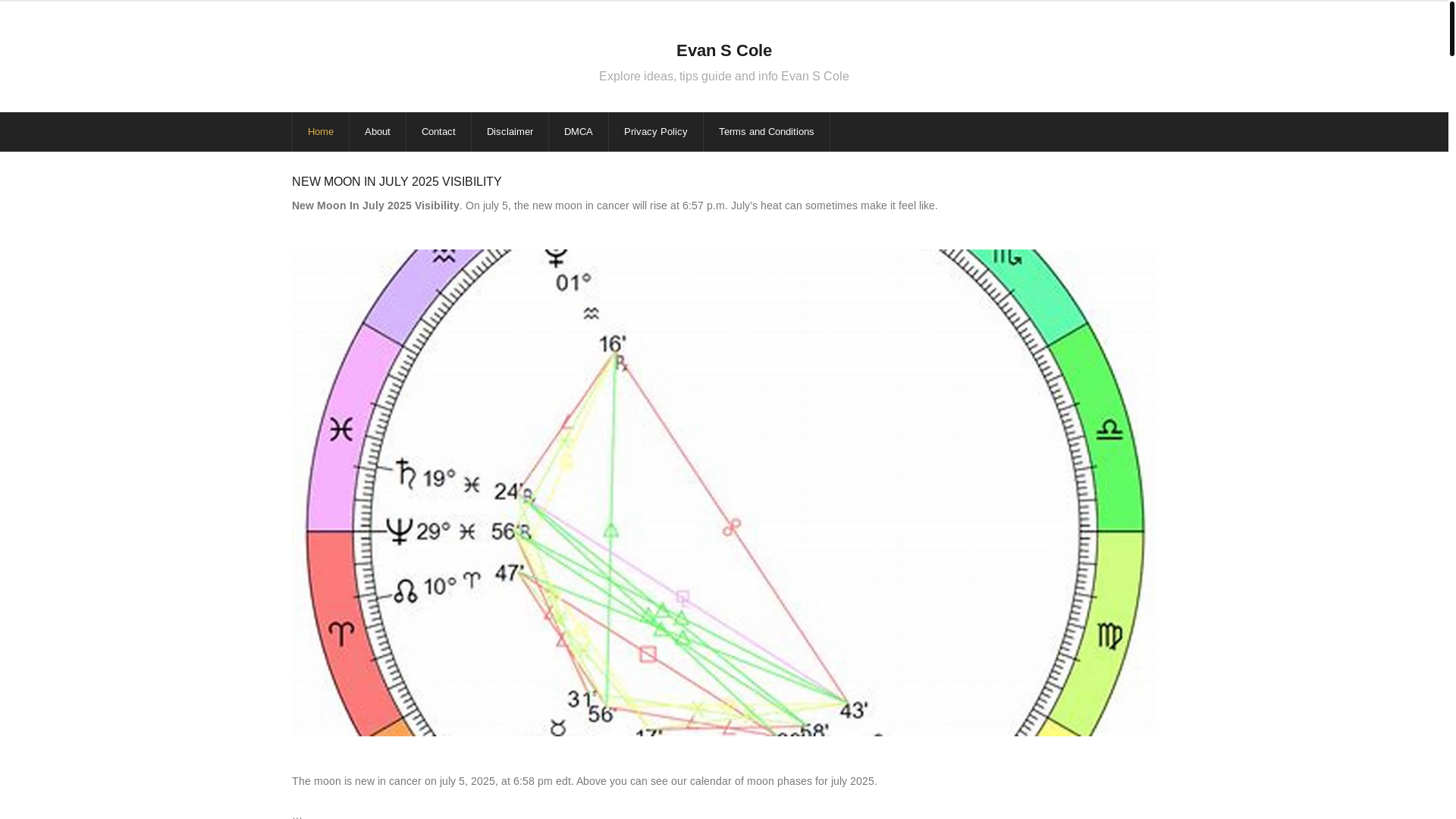Click the page vertical scrollbar thumb
Viewport: 1456px width, 819px height.
(1452, 29)
